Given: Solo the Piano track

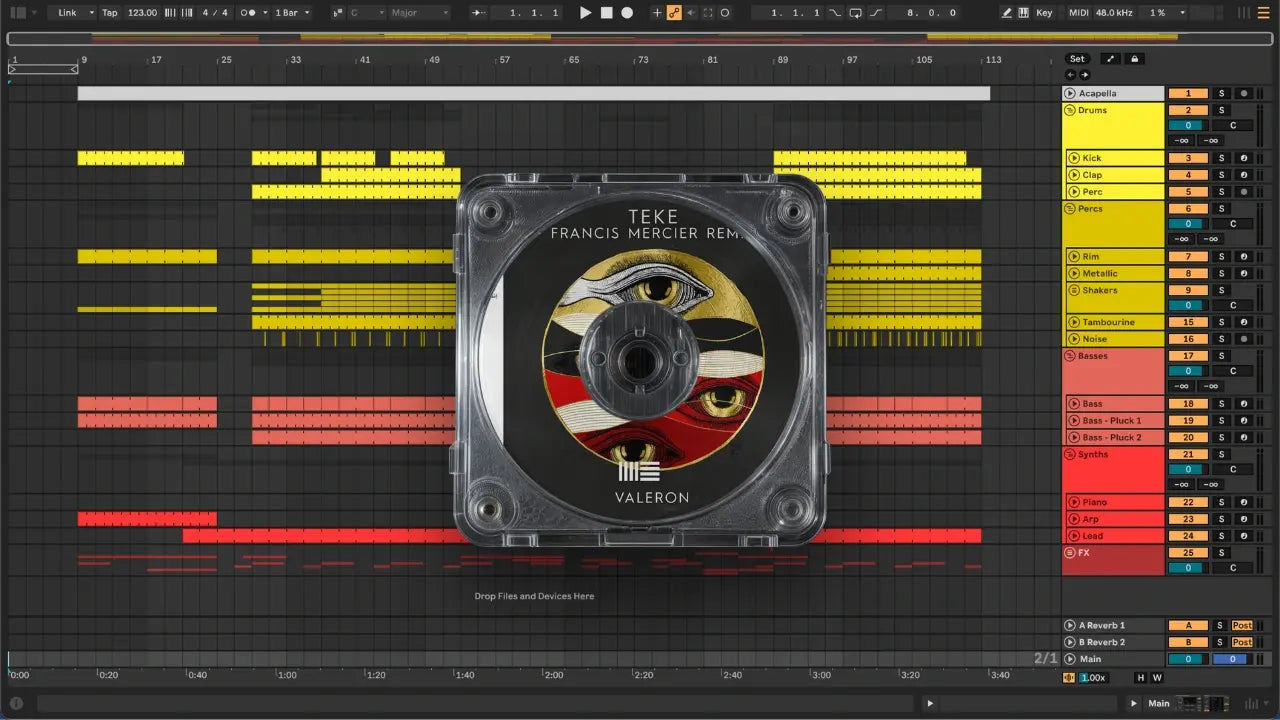Looking at the screenshot, I should click(x=1221, y=502).
